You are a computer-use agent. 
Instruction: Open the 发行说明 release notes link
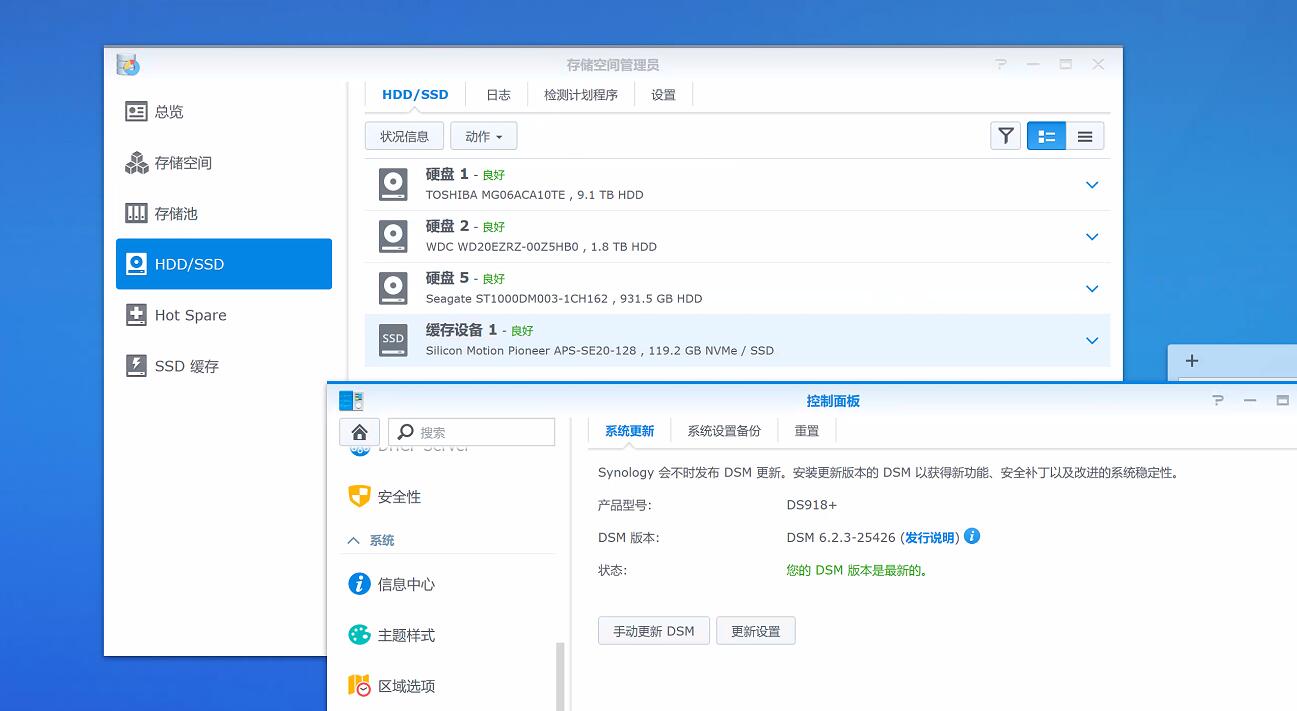coord(930,538)
